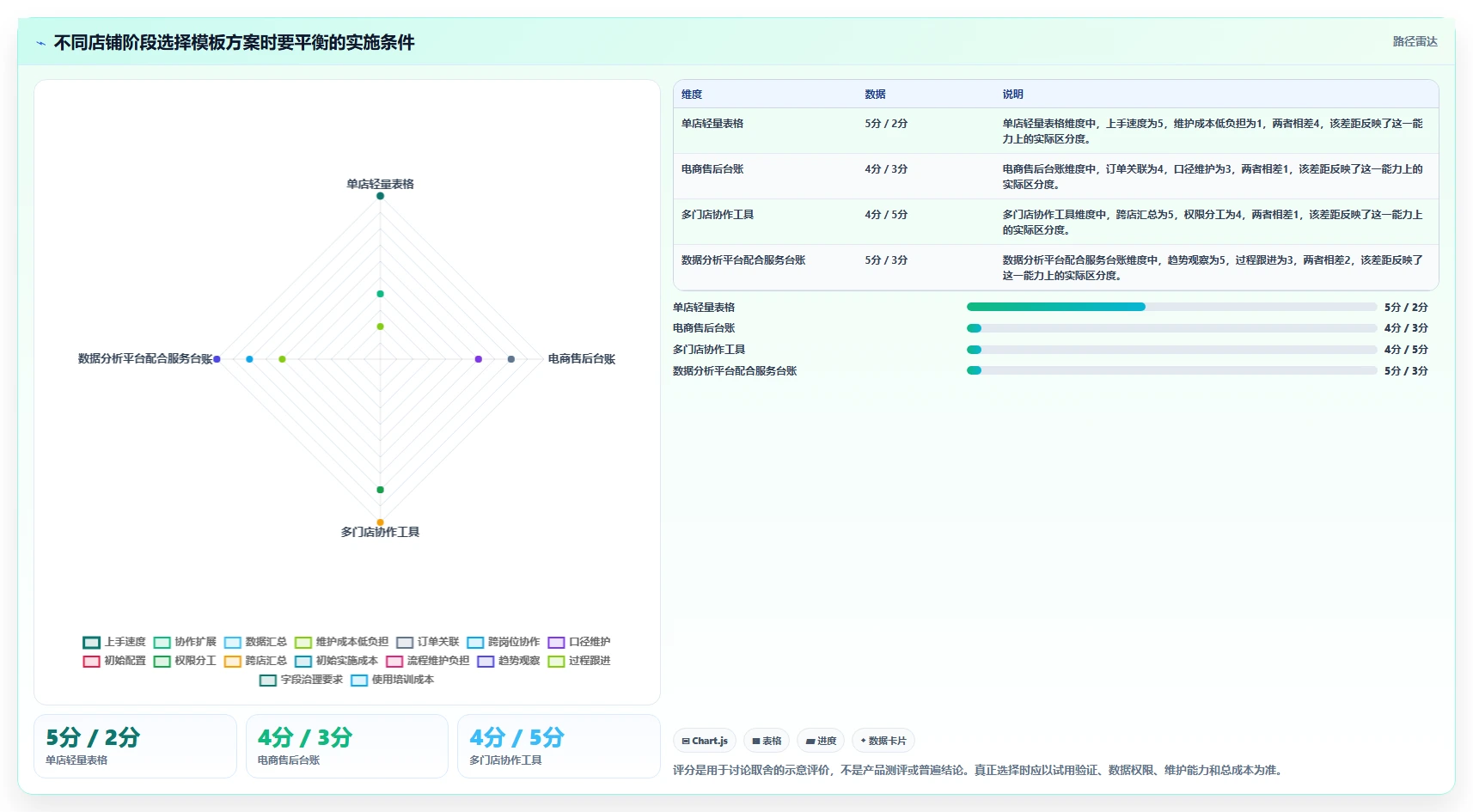
Task: Toggle the 口径维护 legend series
Action: coord(578,642)
